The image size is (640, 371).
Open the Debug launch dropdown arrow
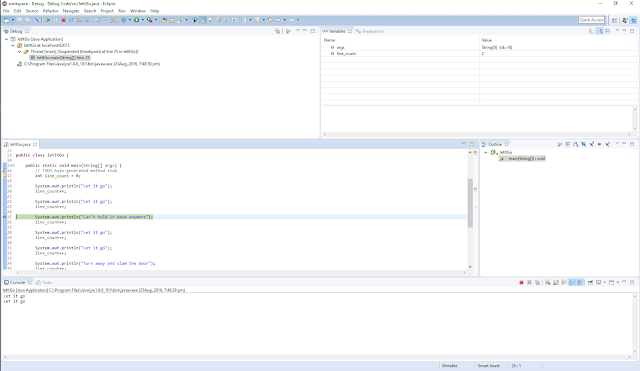tap(130, 20)
